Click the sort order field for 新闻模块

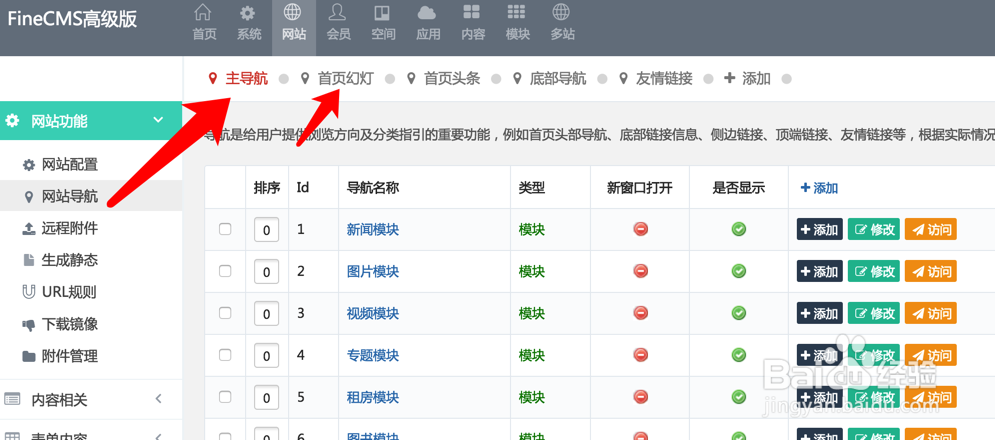pyautogui.click(x=267, y=230)
